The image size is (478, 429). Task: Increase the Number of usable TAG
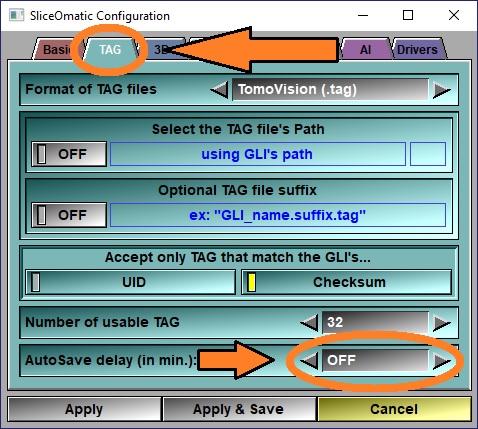tap(442, 323)
